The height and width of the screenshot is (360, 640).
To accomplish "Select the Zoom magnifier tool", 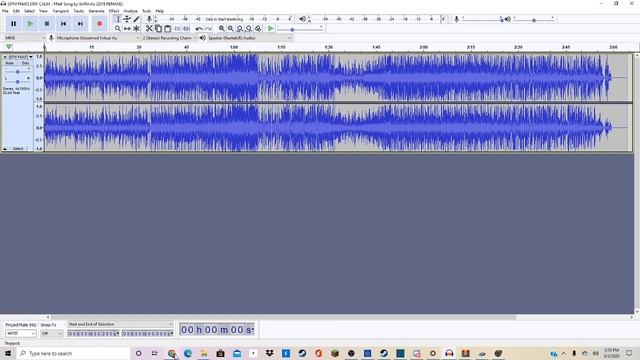I will coord(118,29).
